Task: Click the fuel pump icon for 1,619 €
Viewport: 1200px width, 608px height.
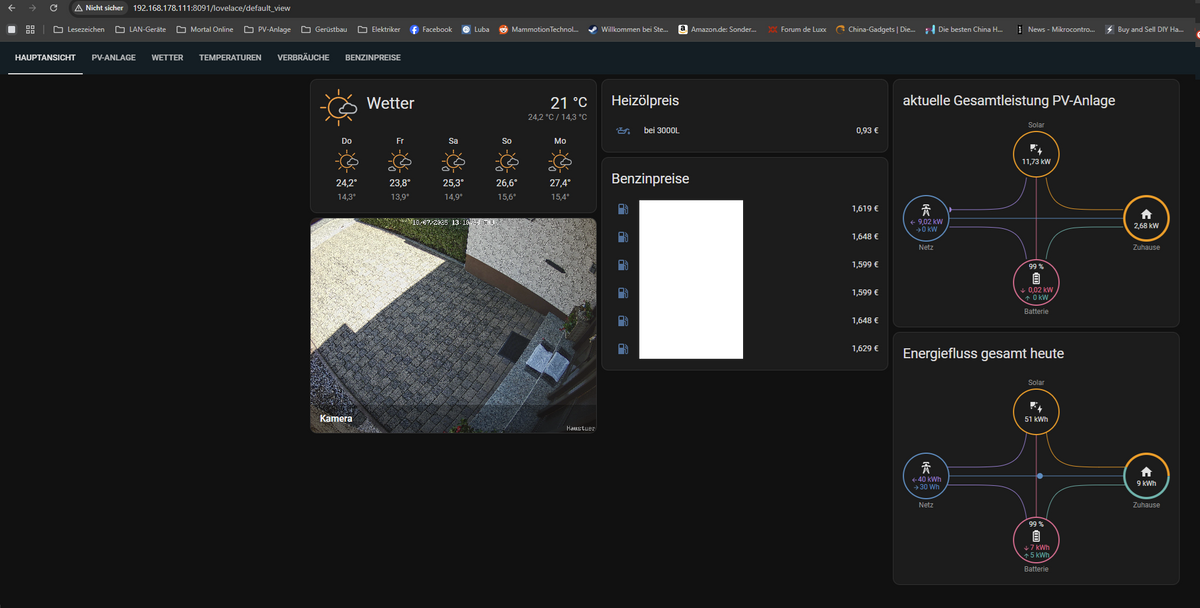Action: pos(623,209)
